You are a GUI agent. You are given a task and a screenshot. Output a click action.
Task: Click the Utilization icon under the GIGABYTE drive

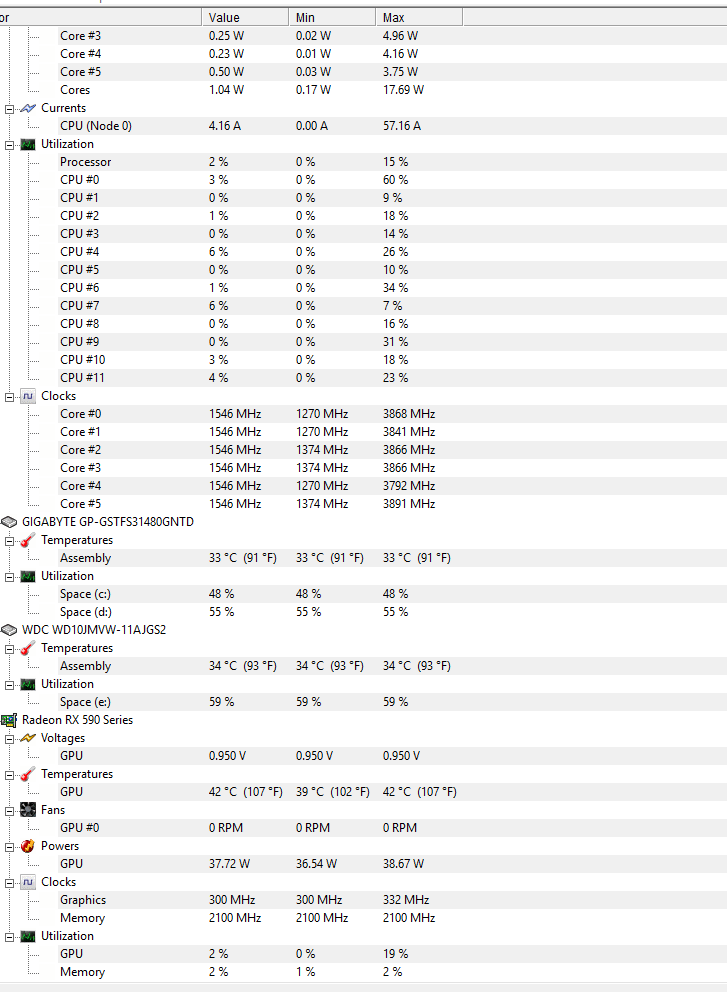(28, 576)
